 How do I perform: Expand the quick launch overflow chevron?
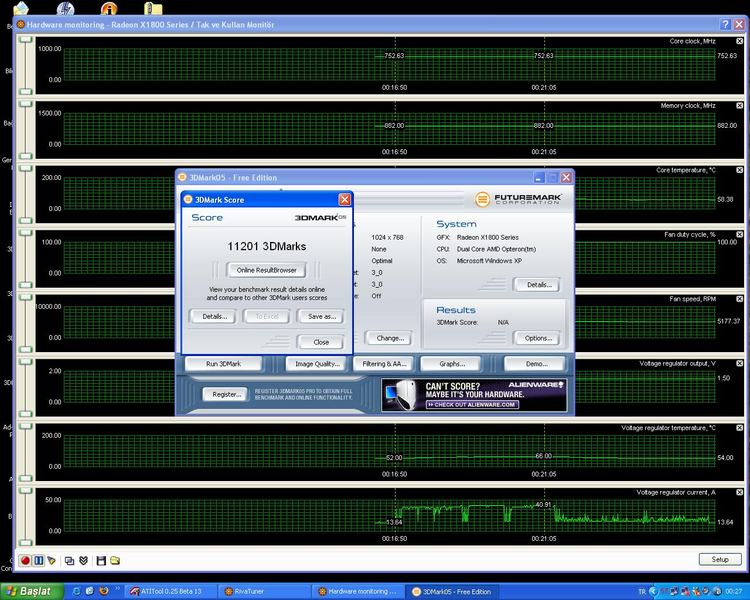pos(117,589)
